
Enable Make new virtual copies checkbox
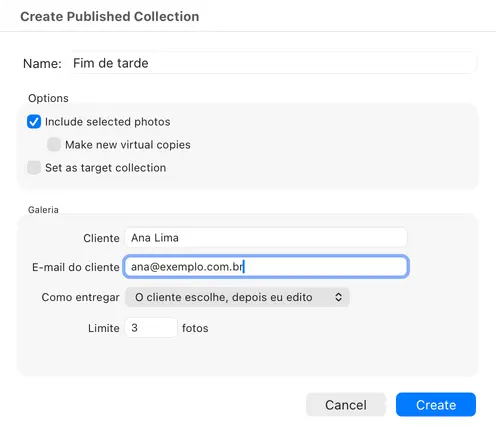point(54,145)
